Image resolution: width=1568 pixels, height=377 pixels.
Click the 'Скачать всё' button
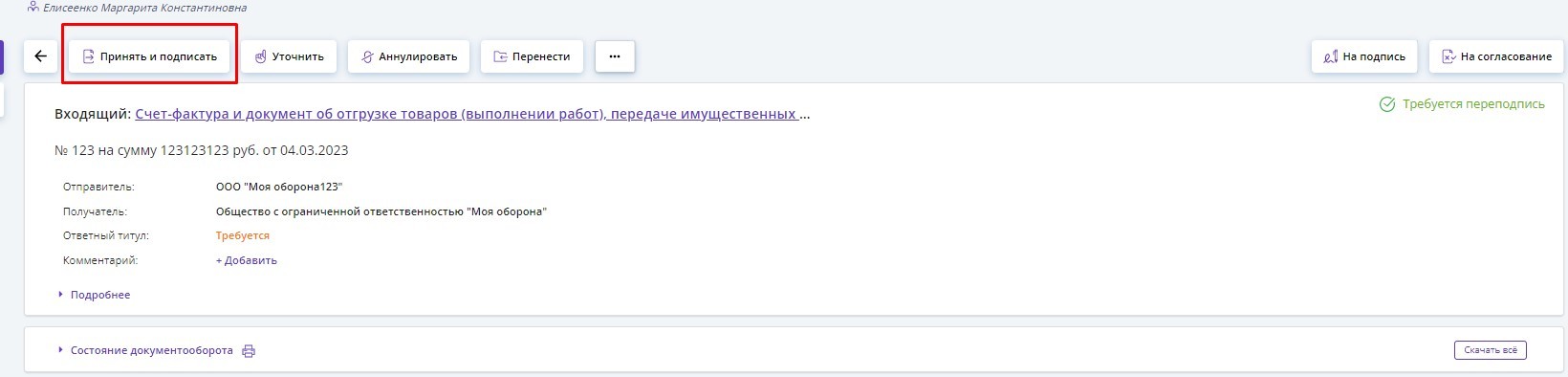point(1491,350)
